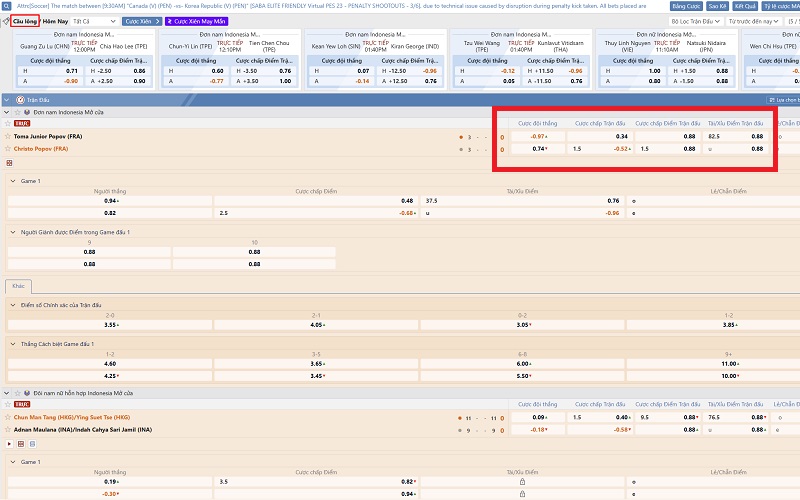Viewport: 800px width, 500px height.
Task: Toggle the favorite star above the TRỰC badge
Action: [x=6, y=124]
